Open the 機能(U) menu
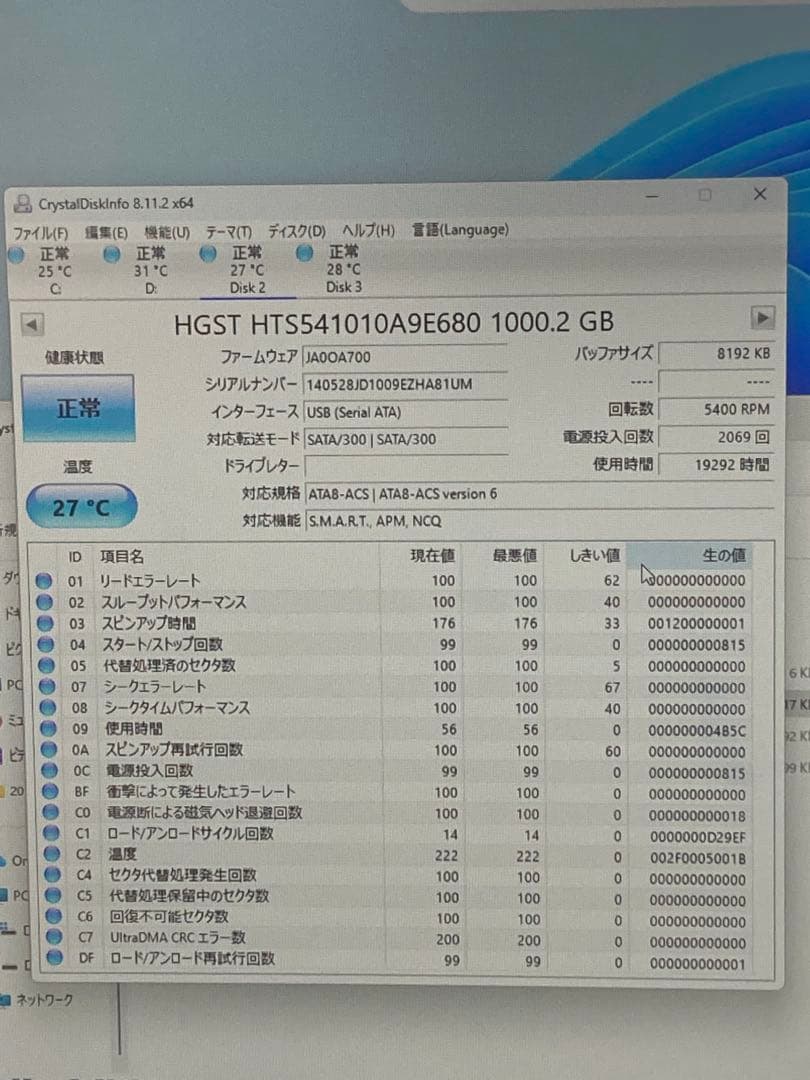This screenshot has width=810, height=1080. (x=166, y=230)
